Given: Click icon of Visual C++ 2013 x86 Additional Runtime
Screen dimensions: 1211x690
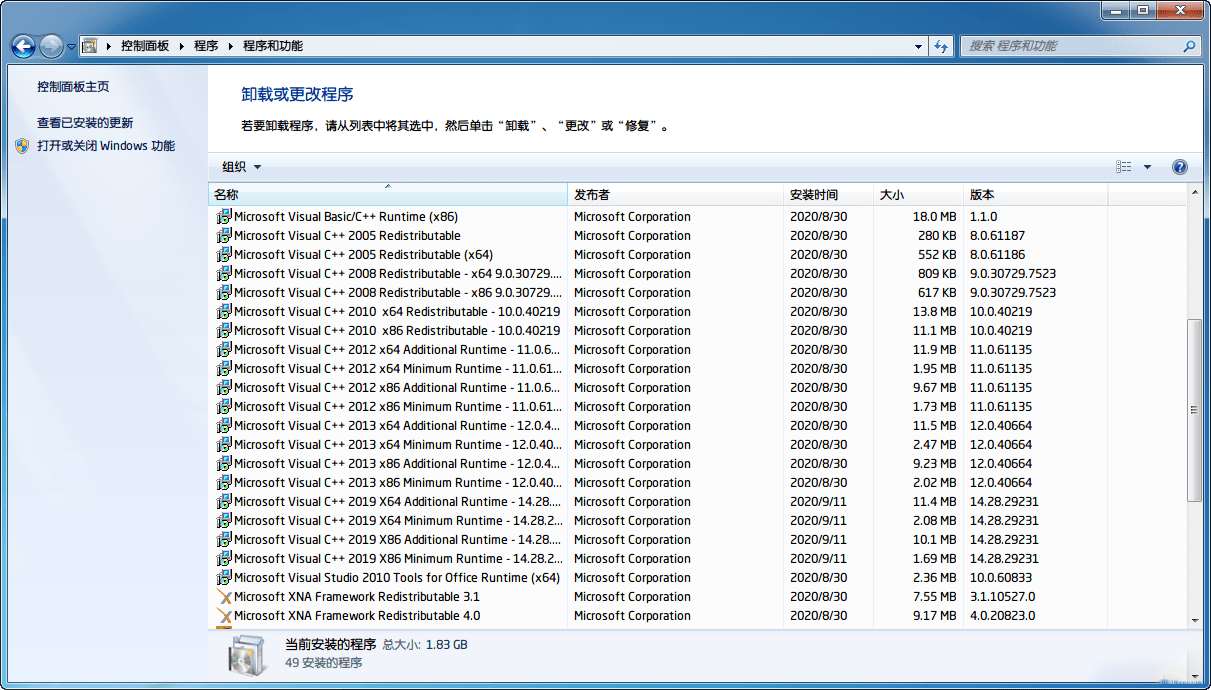Looking at the screenshot, I should pyautogui.click(x=224, y=463).
